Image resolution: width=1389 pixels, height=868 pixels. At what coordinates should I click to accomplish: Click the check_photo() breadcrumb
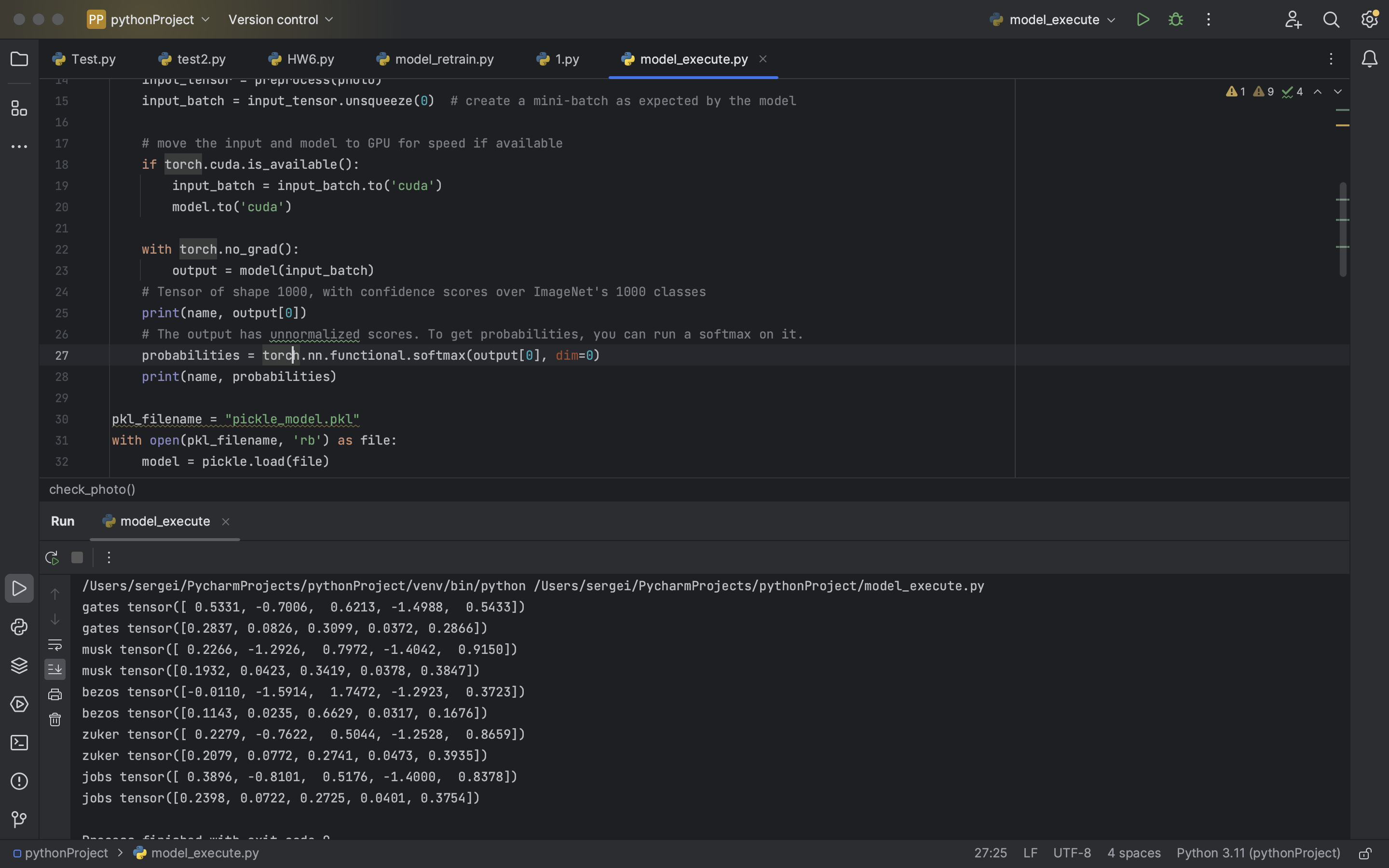92,489
